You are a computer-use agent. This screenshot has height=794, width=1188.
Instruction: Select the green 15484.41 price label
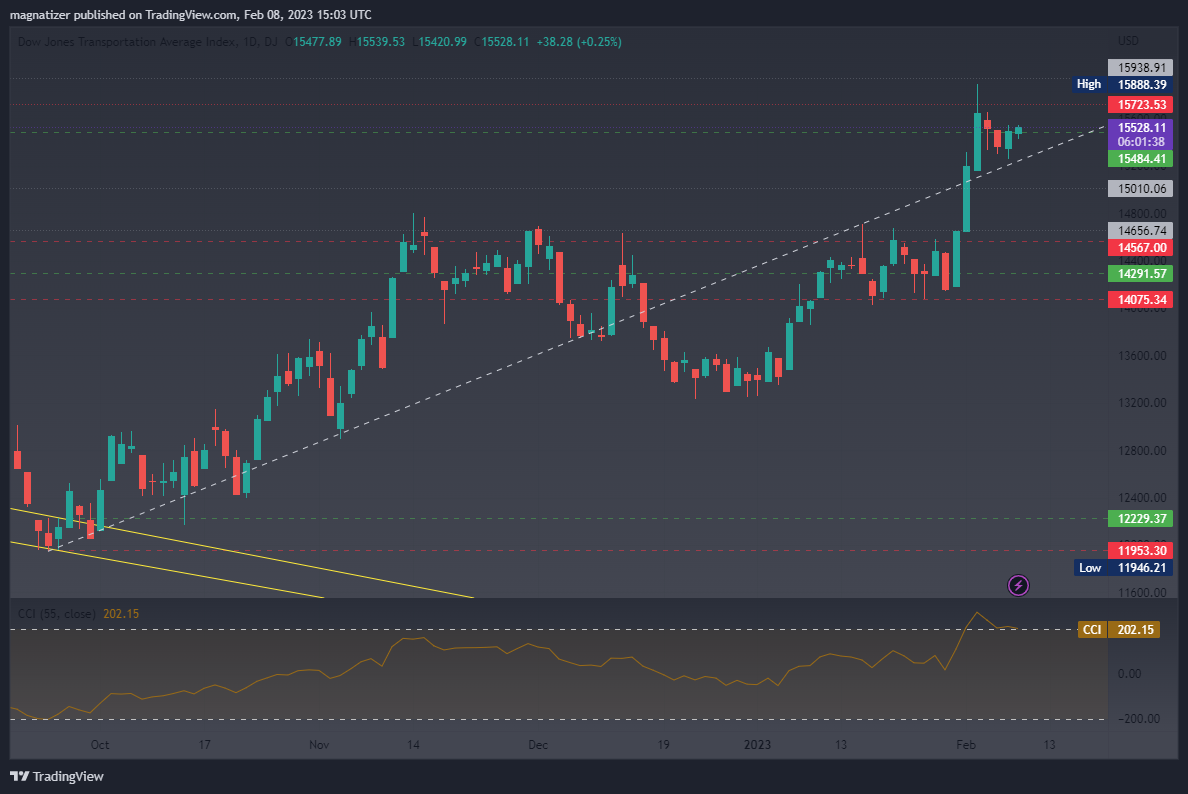tap(1140, 158)
